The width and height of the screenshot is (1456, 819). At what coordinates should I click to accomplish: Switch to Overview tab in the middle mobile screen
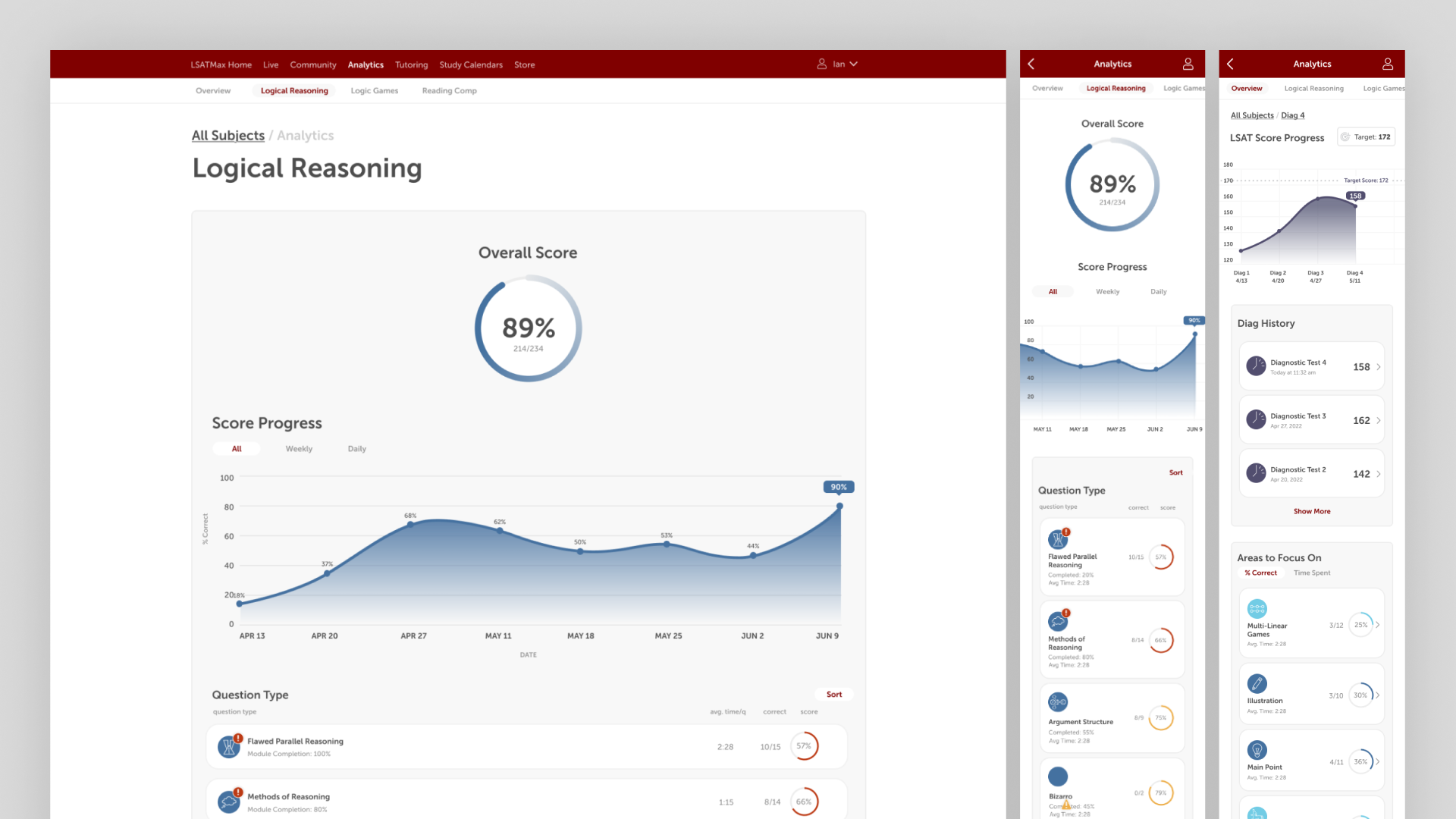[x=1047, y=89]
